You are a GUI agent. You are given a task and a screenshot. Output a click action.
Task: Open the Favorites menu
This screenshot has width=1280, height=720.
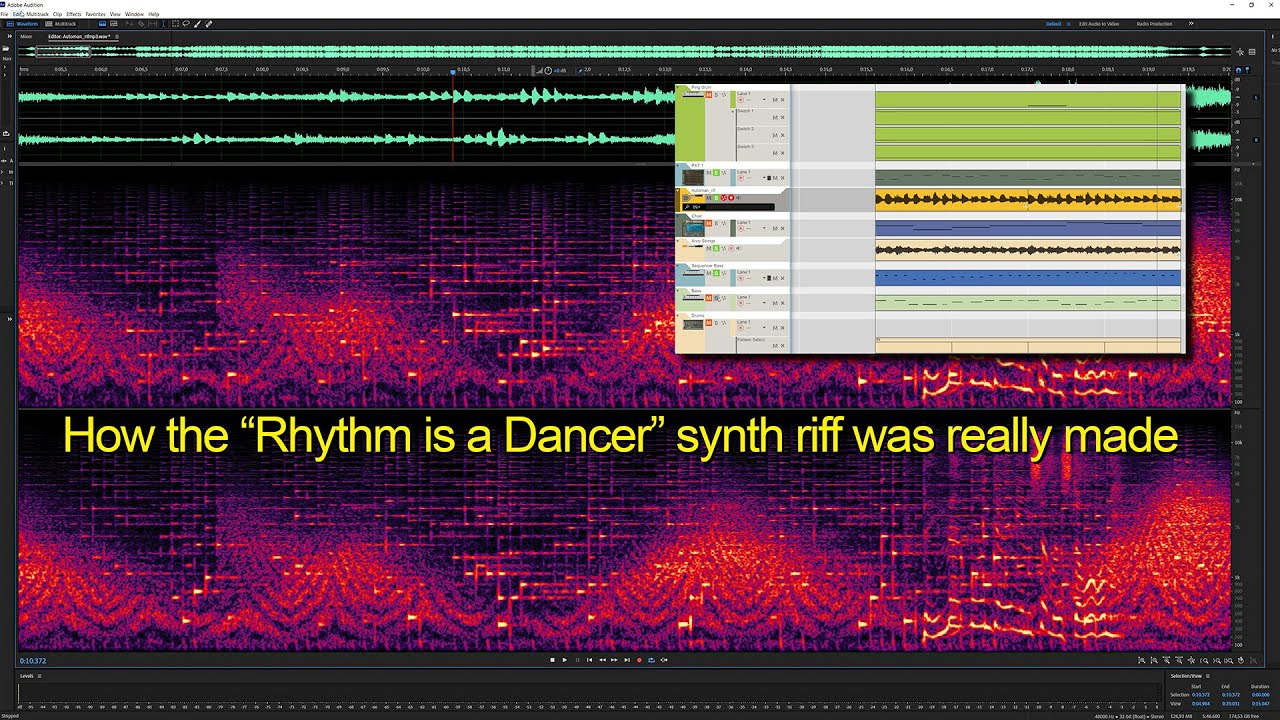[x=95, y=14]
